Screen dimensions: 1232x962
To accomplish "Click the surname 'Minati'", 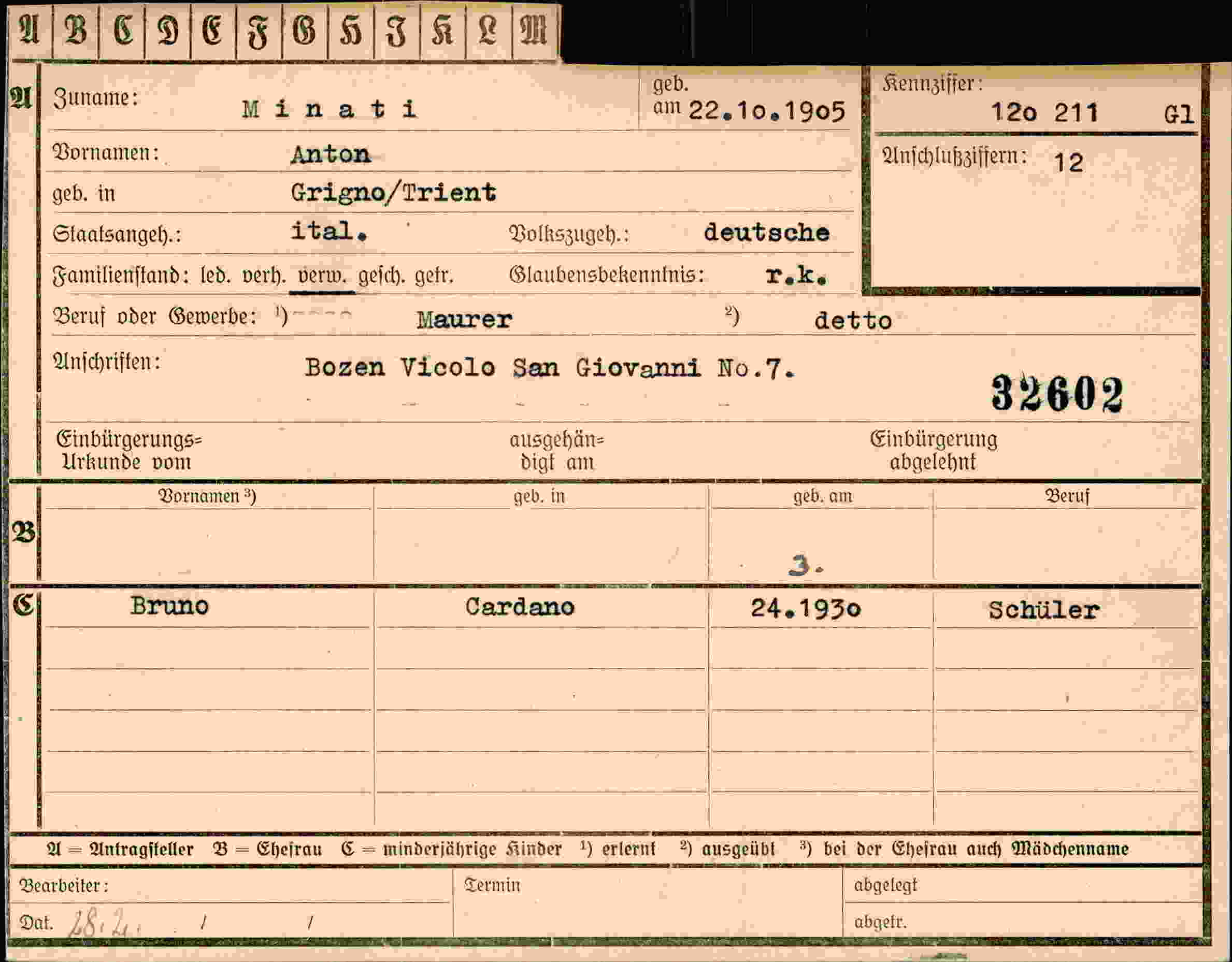I will pyautogui.click(x=330, y=109).
